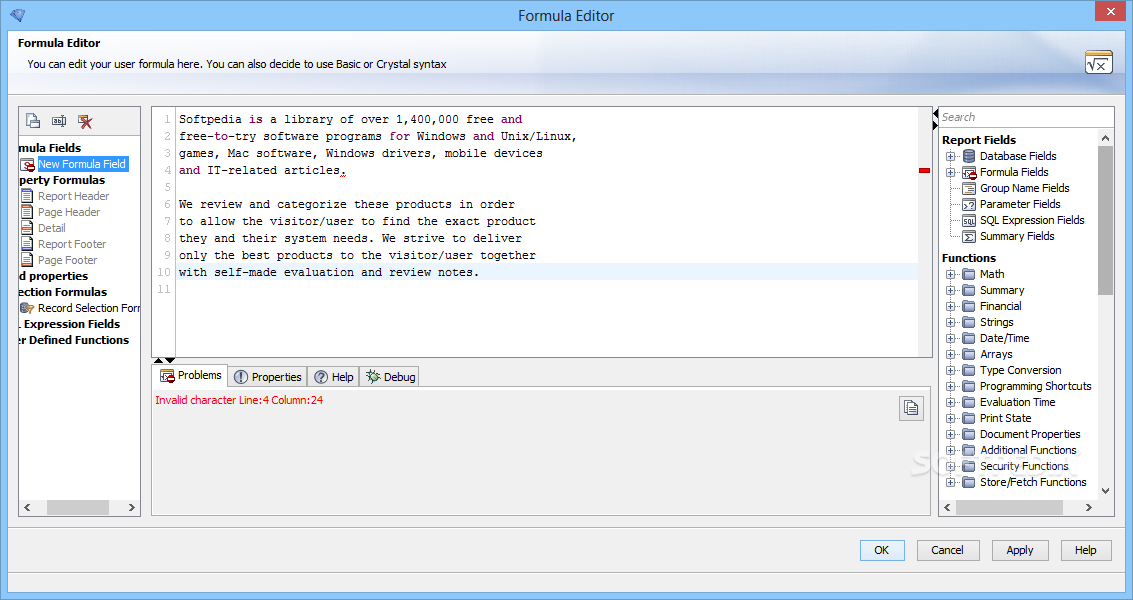Expand the Store/Fetch Functions folder
The height and width of the screenshot is (600, 1133).
[x=951, y=482]
